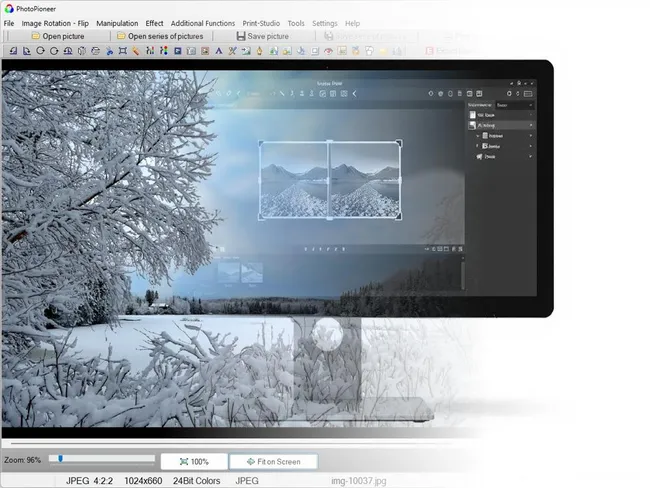Click Open series of pictures button
The height and width of the screenshot is (488, 650).
click(160, 36)
